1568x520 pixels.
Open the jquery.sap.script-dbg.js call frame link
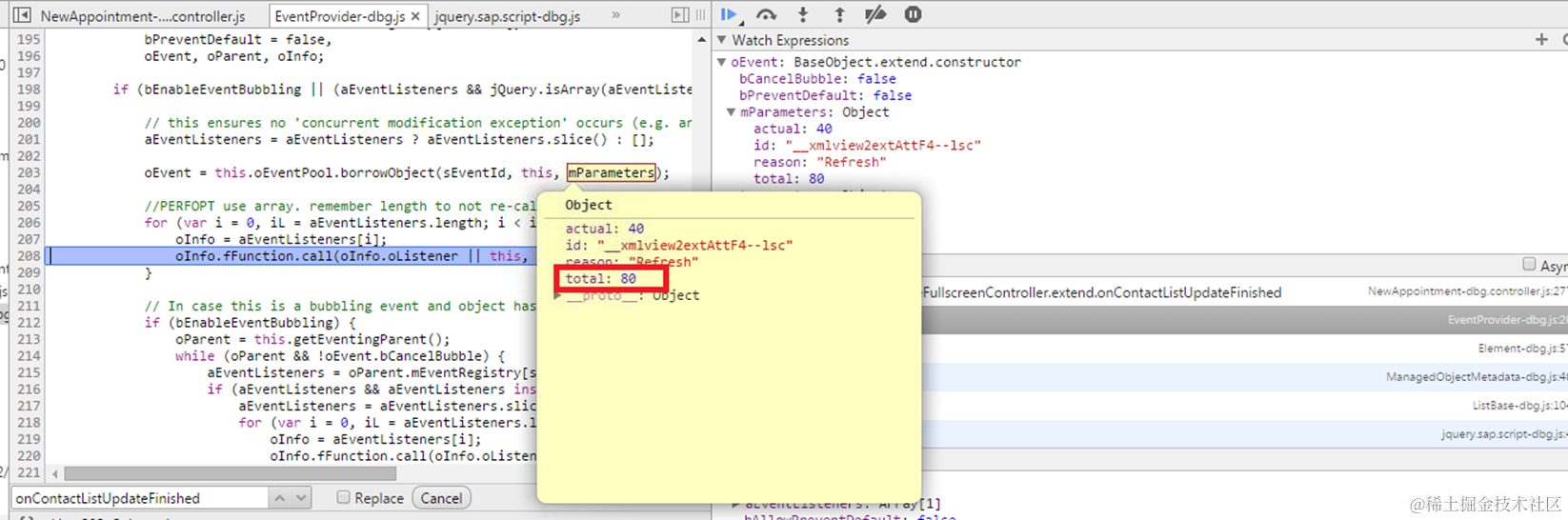(x=1503, y=434)
